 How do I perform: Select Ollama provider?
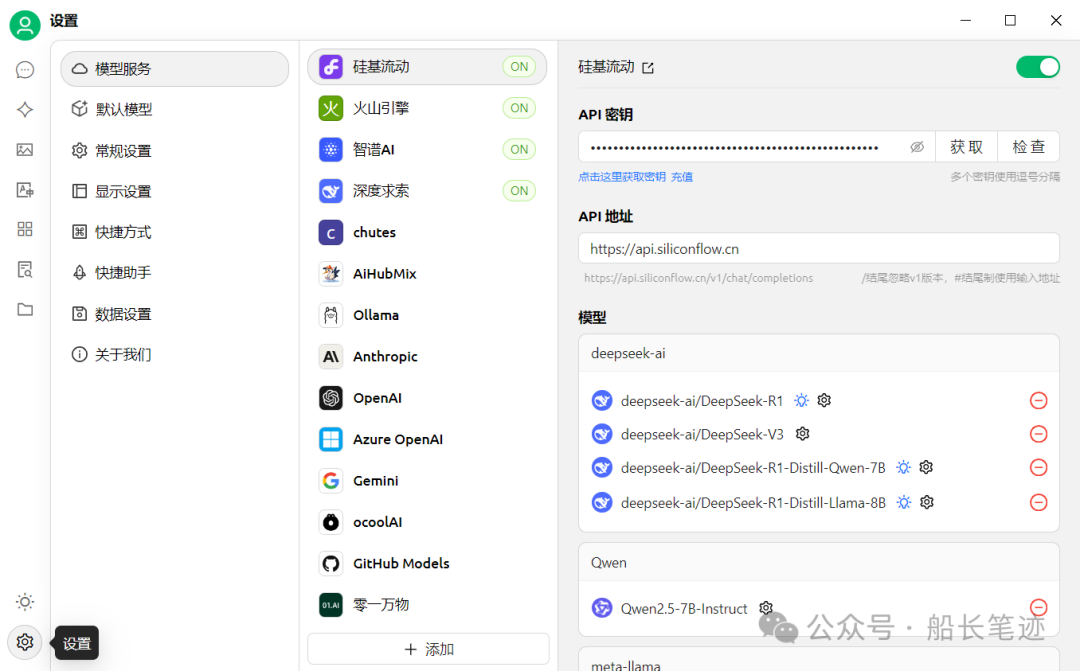pos(427,315)
